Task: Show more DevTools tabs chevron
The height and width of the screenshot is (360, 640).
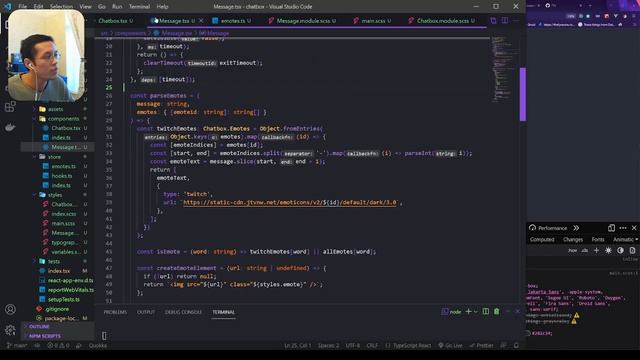Action: click(576, 228)
